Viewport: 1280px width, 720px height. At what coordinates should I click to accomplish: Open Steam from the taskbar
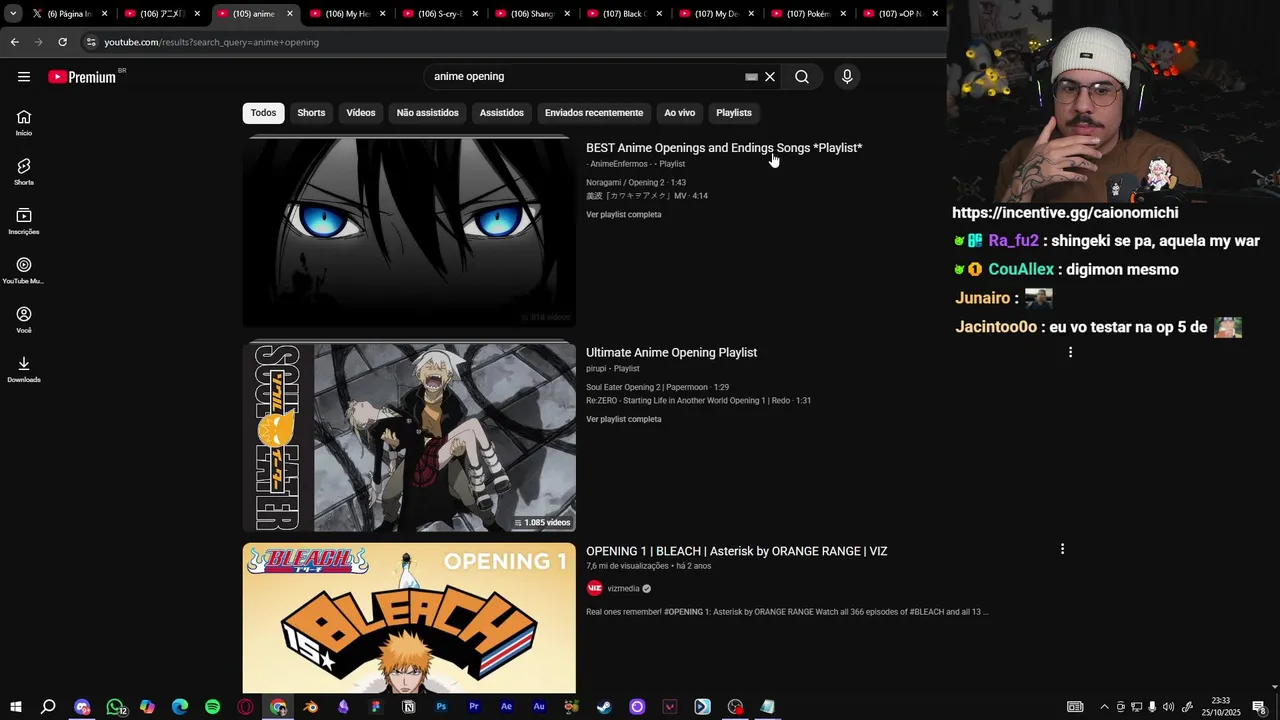604,707
